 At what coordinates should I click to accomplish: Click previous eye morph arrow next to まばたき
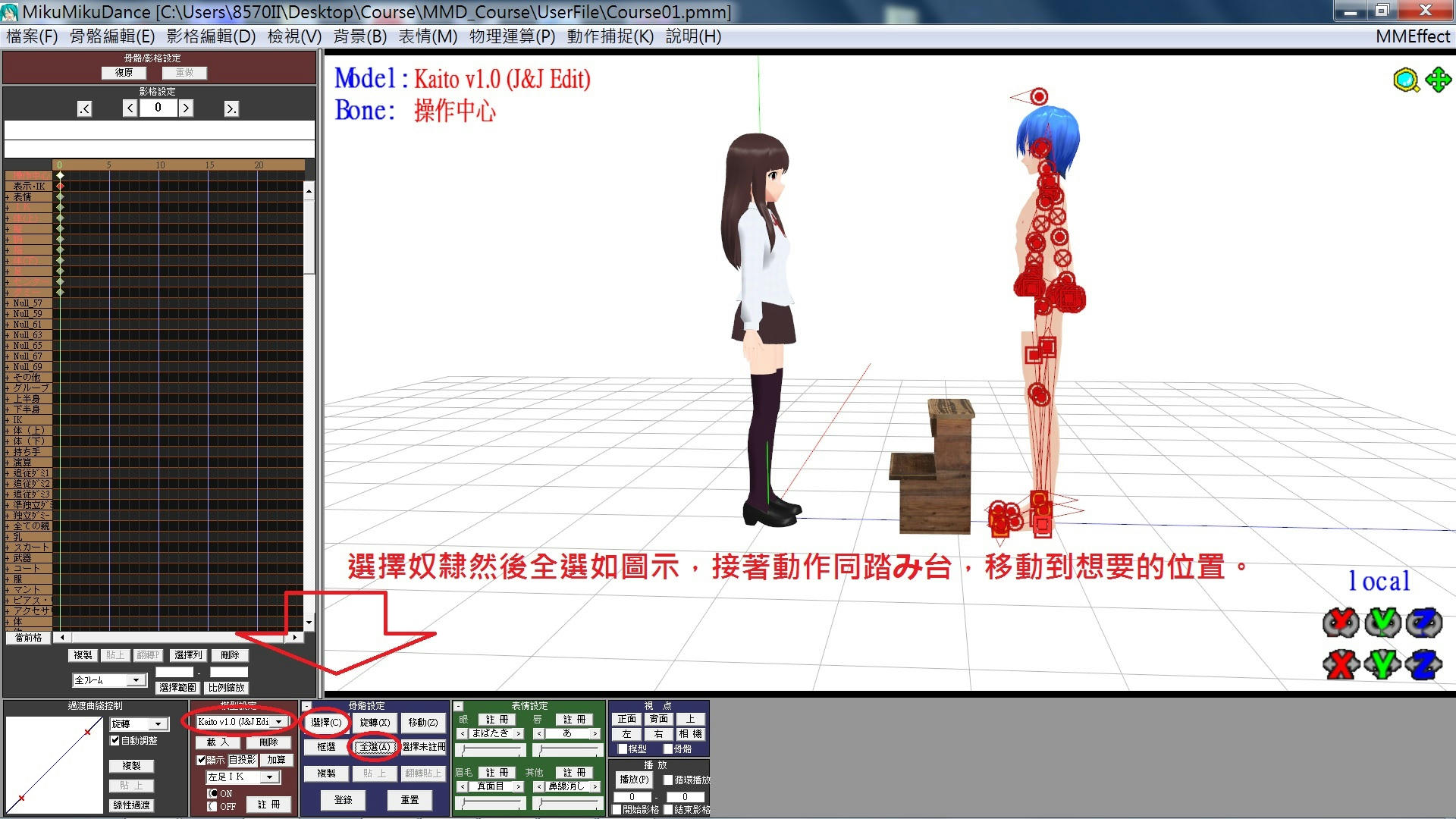[x=463, y=733]
